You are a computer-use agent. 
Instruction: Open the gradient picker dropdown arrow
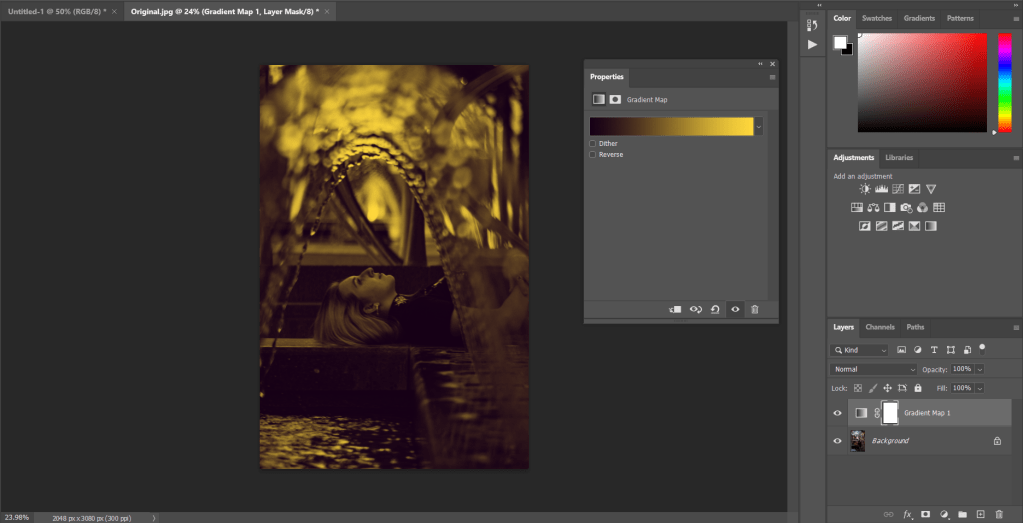759,127
